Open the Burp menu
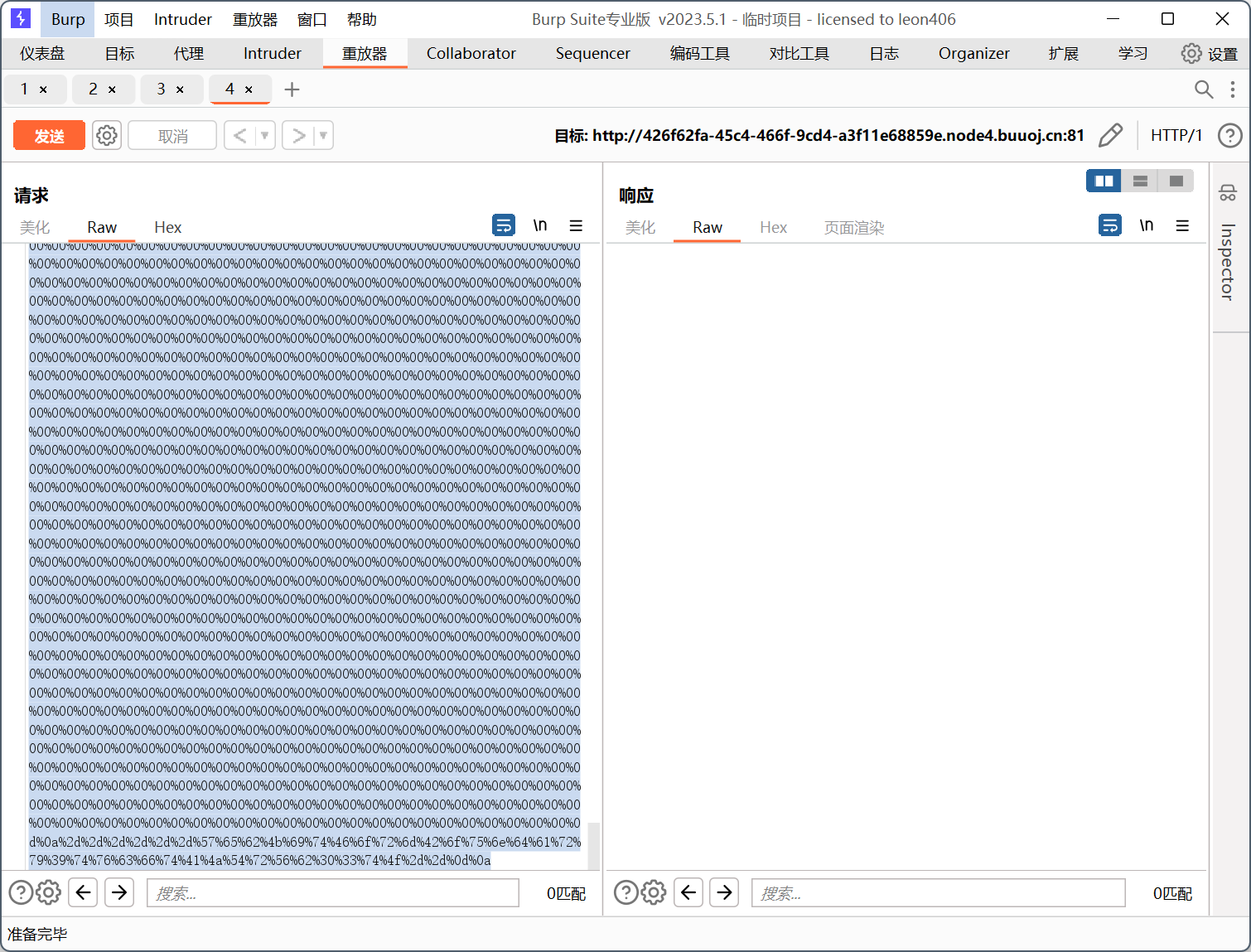Viewport: 1251px width, 952px height. [x=68, y=19]
